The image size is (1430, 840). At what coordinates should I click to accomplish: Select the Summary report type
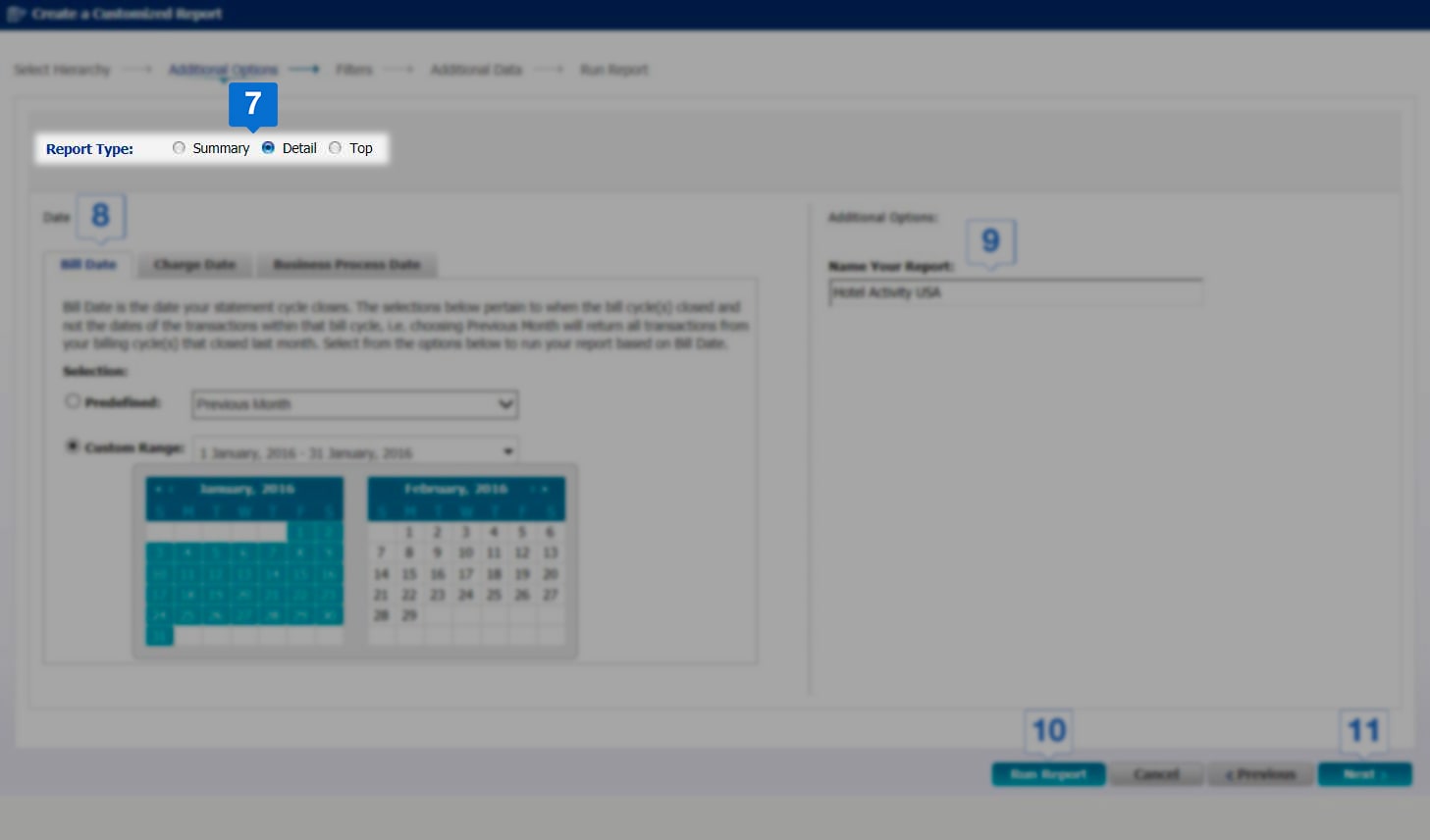[x=179, y=148]
